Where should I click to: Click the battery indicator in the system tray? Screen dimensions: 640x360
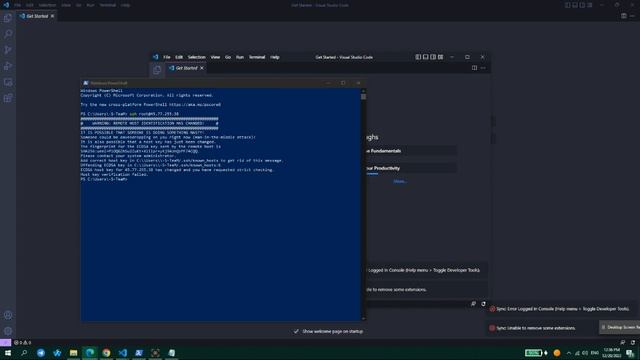point(533,353)
